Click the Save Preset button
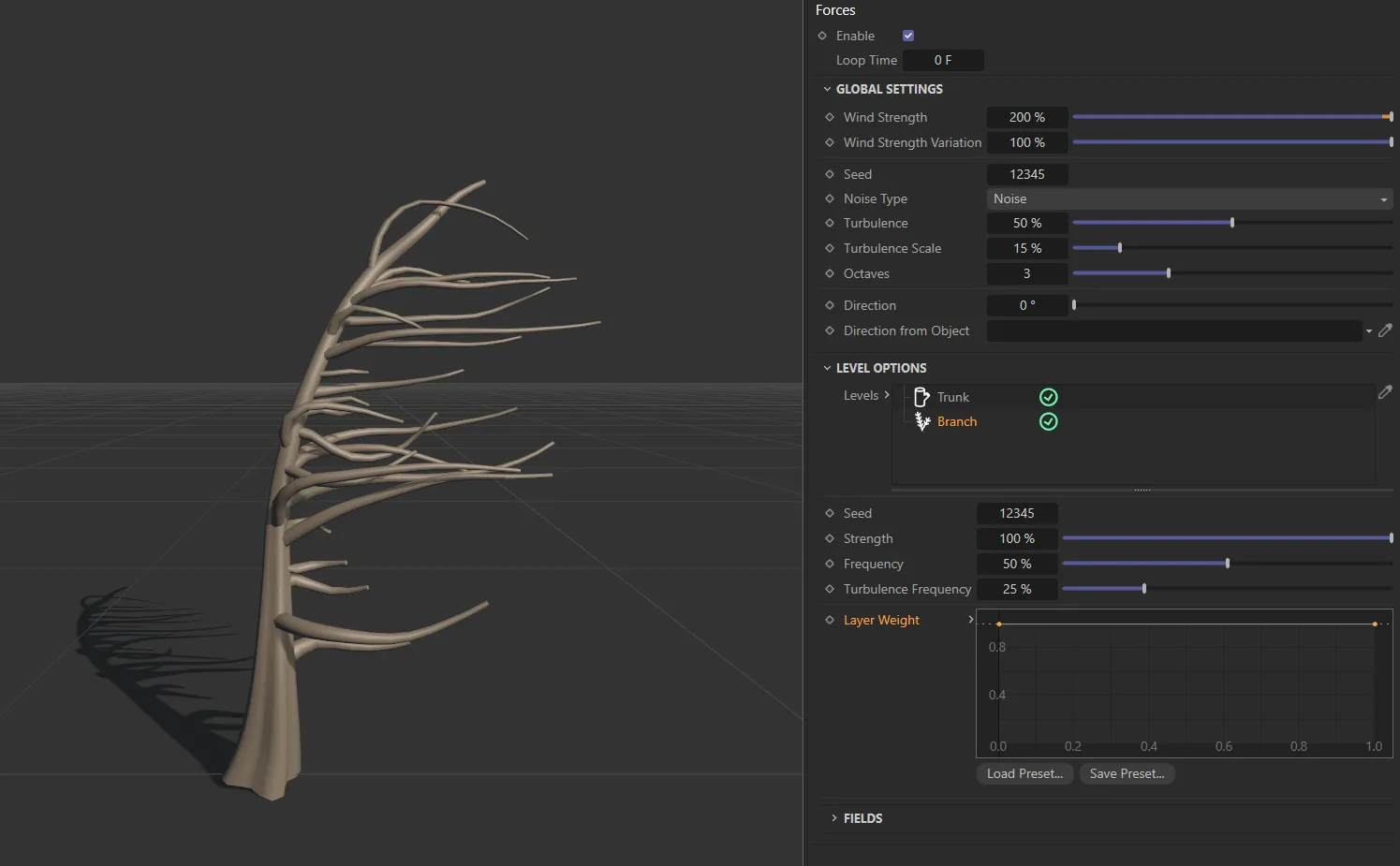The width and height of the screenshot is (1400, 866). point(1127,773)
